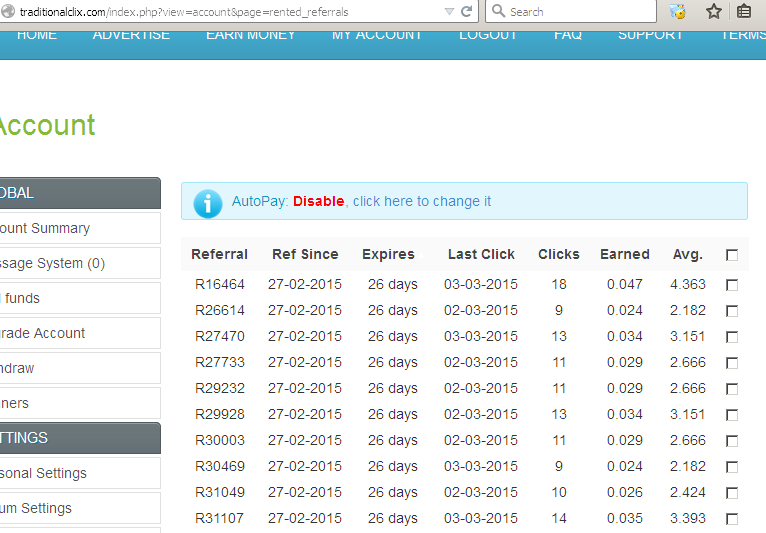Viewport: 766px width, 533px height.
Task: Open the MY ACCOUNT menu item
Action: (377, 35)
